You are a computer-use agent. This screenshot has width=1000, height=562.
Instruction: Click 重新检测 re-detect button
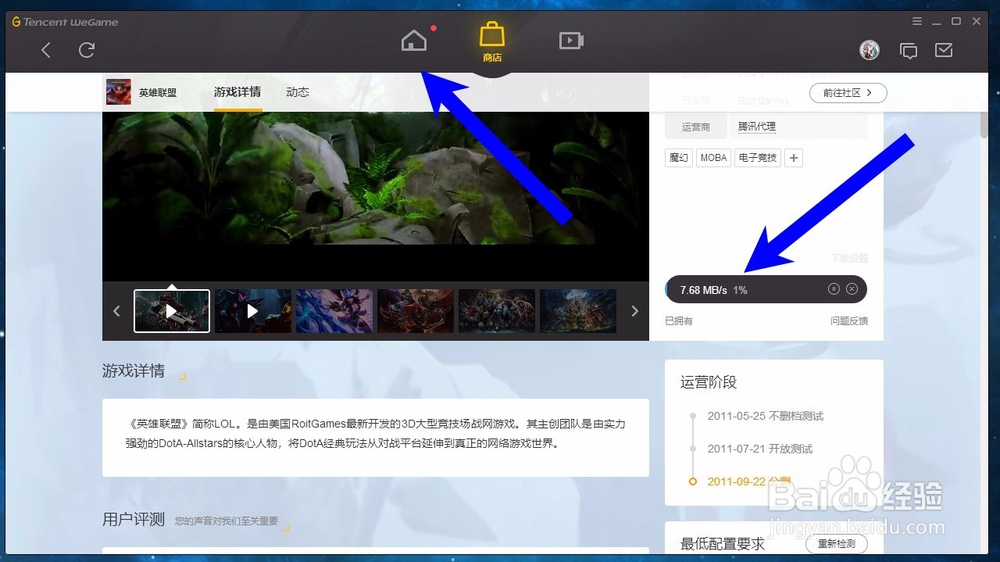(836, 544)
